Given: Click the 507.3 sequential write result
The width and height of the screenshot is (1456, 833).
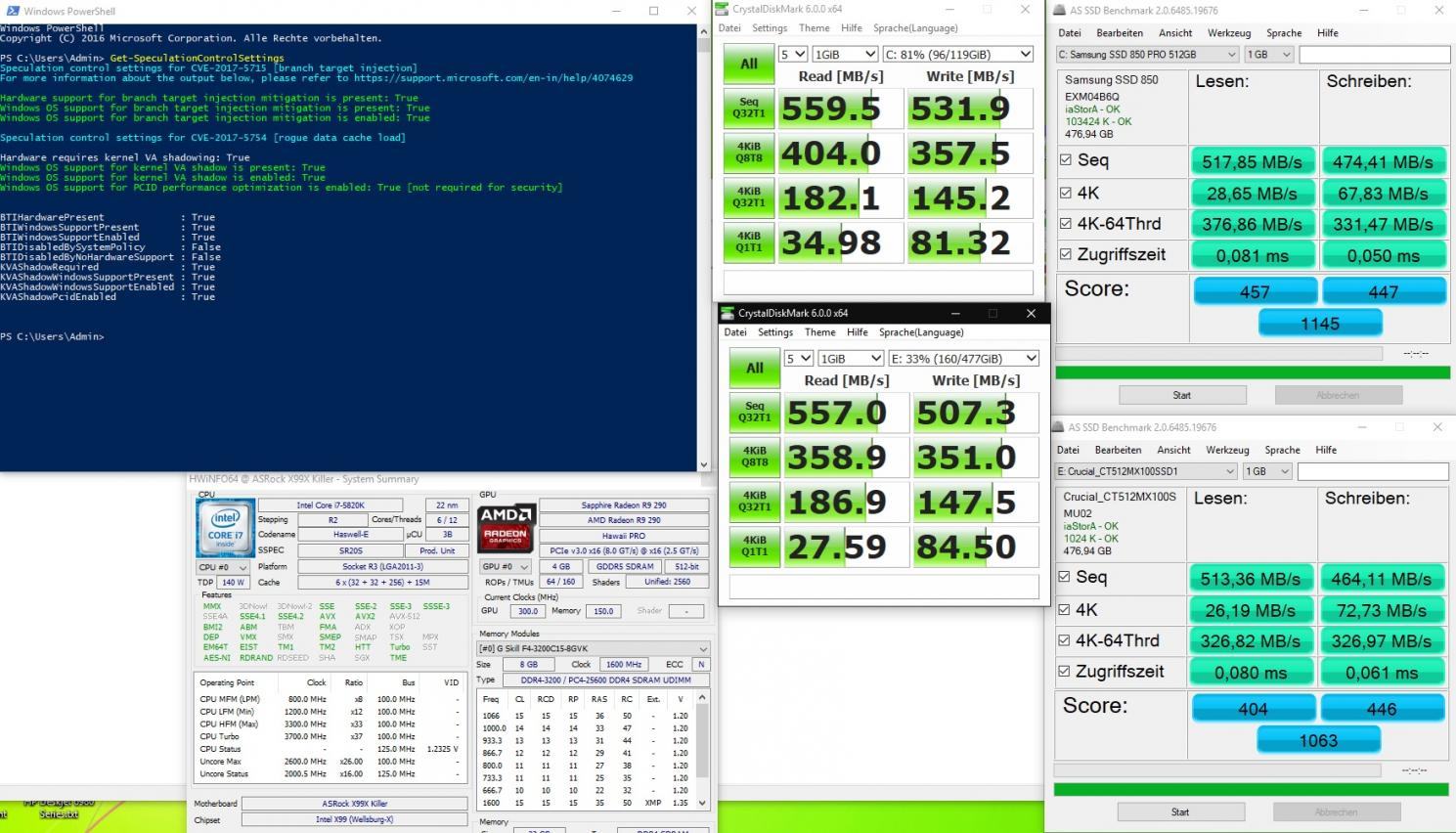Looking at the screenshot, I should pyautogui.click(x=976, y=413).
